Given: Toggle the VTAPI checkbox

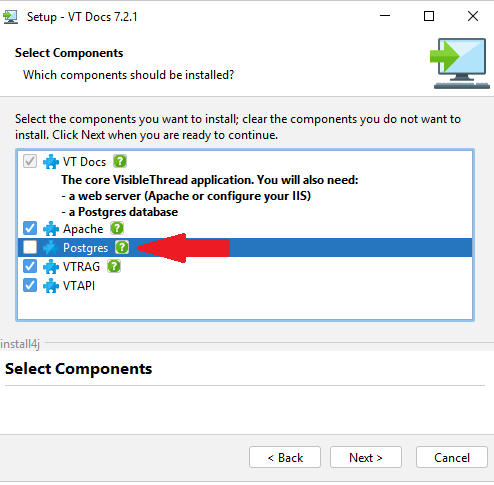Looking at the screenshot, I should 30,285.
